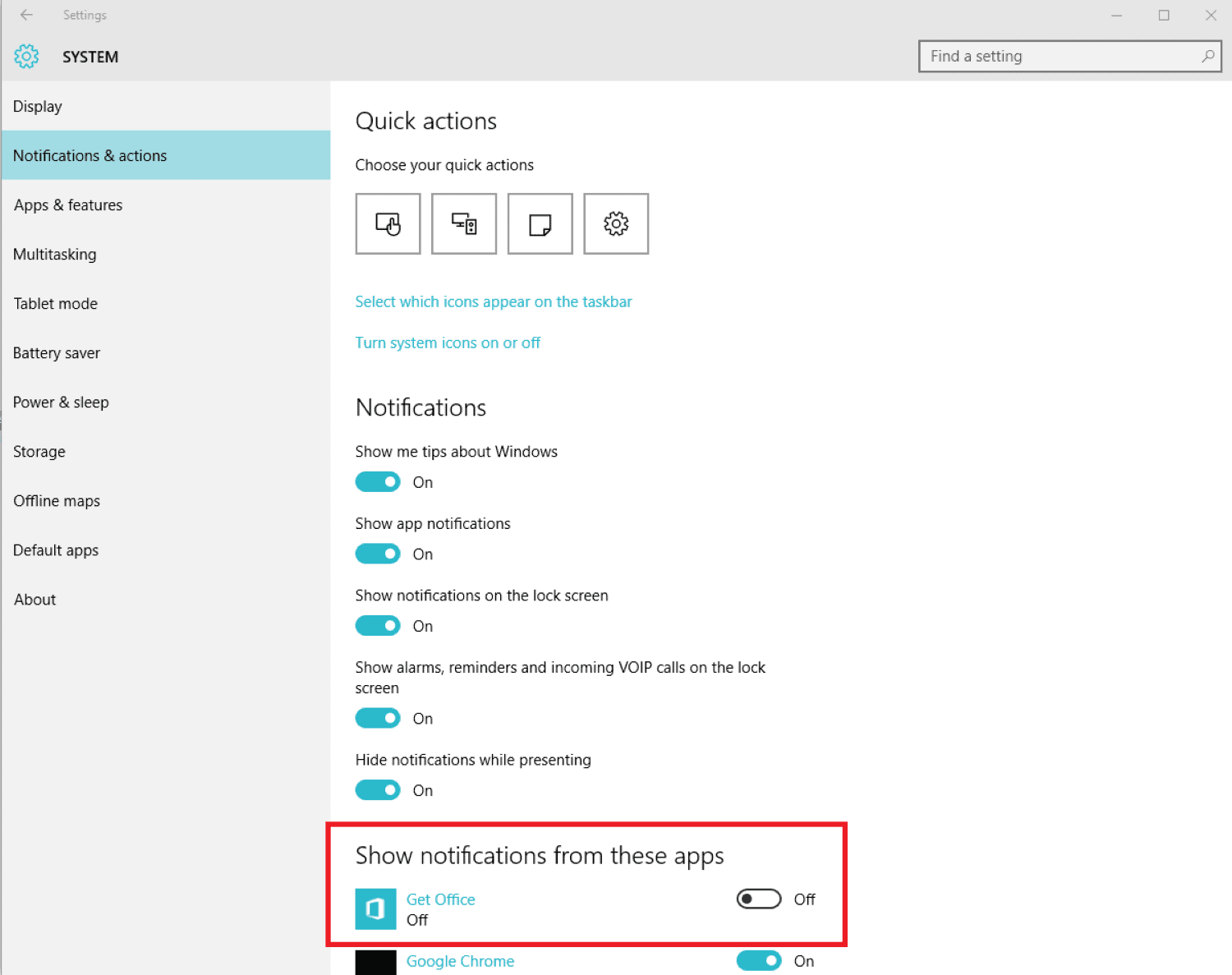Toggle alarms and VOIP calls lock screen switch
Image resolution: width=1232 pixels, height=975 pixels.
click(378, 718)
